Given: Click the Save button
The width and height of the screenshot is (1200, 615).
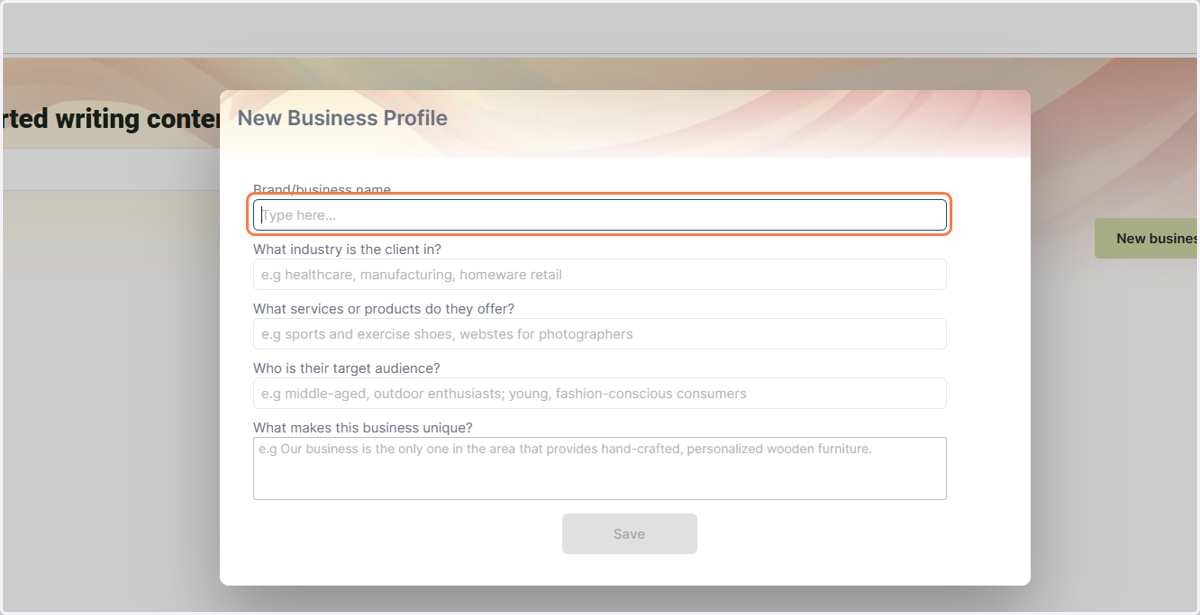Looking at the screenshot, I should (629, 534).
